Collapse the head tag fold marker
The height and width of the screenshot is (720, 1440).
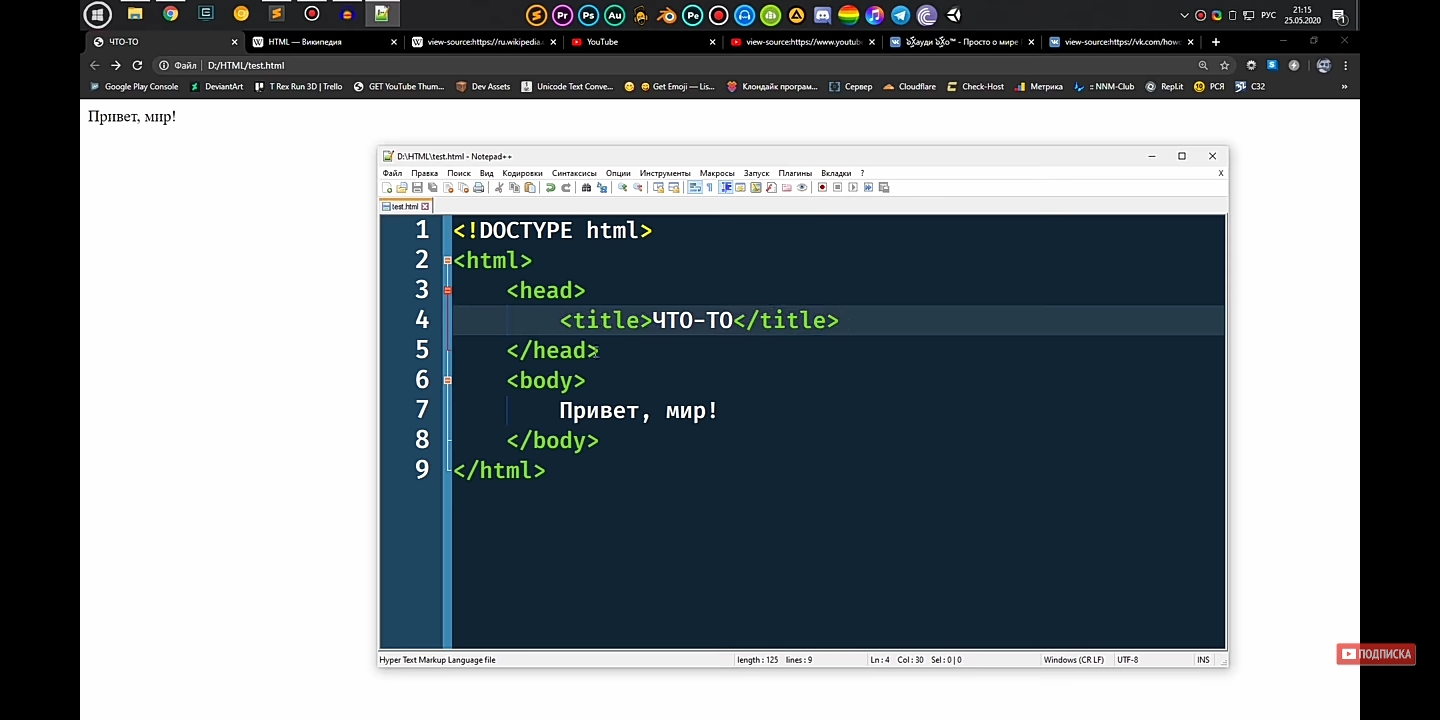point(447,290)
